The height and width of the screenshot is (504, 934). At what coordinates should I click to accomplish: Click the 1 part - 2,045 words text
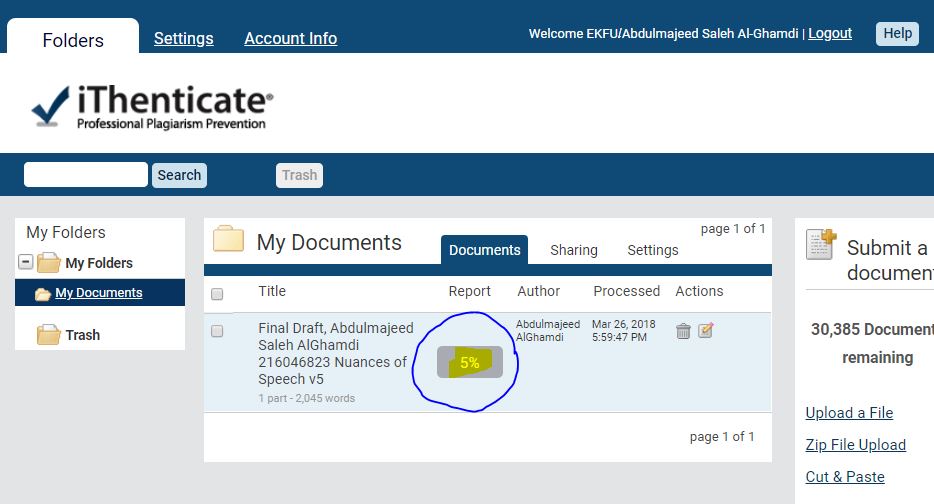click(307, 398)
